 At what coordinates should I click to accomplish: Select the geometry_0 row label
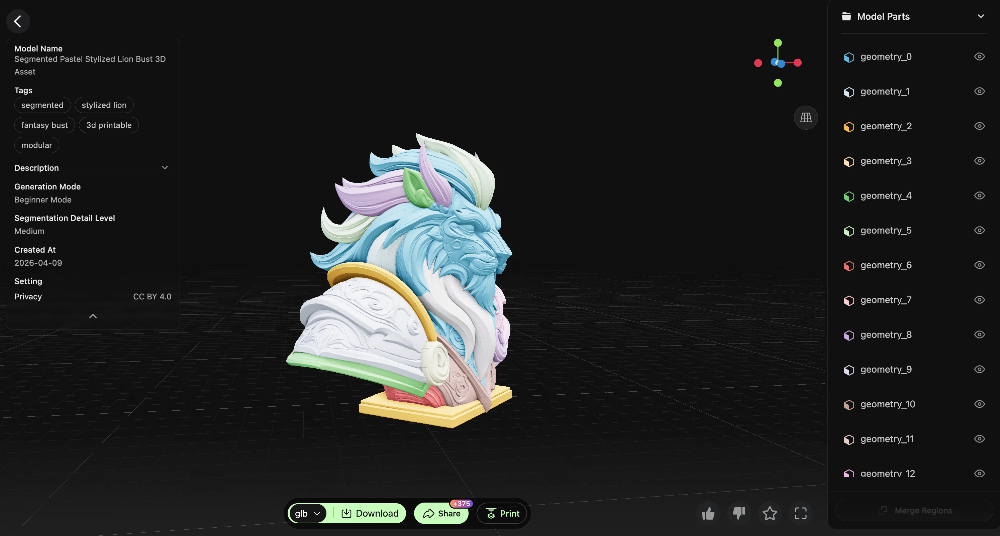tap(885, 57)
